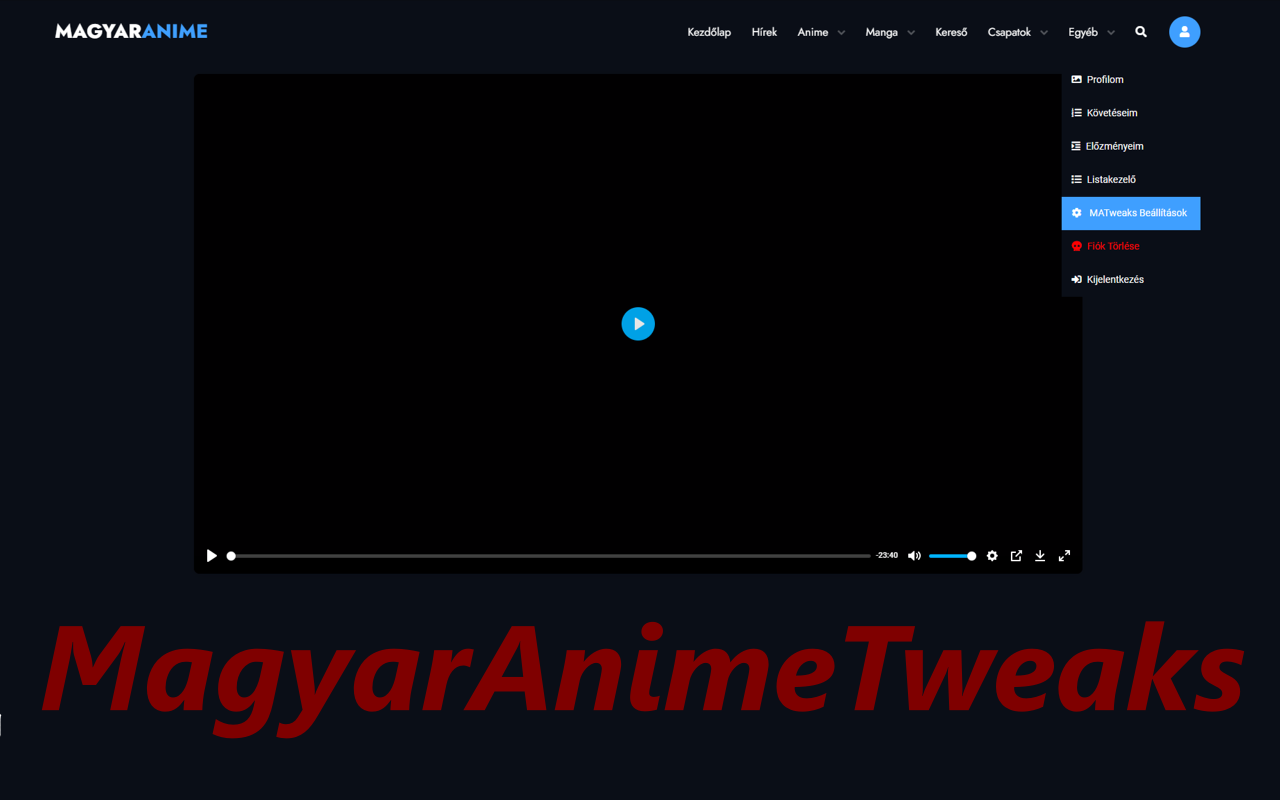Enter fullscreen mode

[x=1064, y=555]
